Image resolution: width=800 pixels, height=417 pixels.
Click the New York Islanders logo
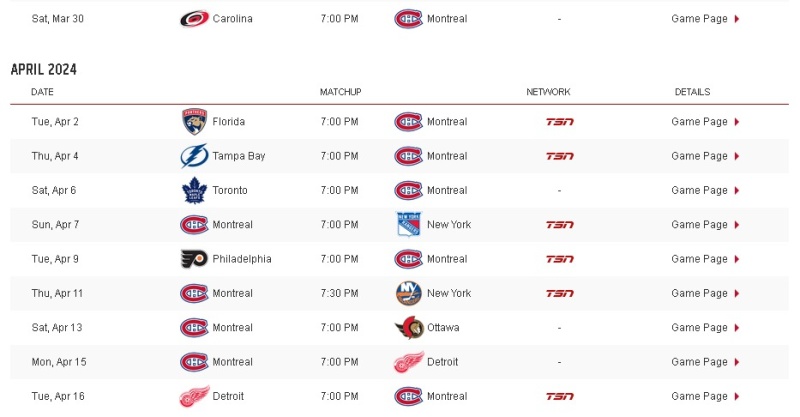tap(409, 293)
